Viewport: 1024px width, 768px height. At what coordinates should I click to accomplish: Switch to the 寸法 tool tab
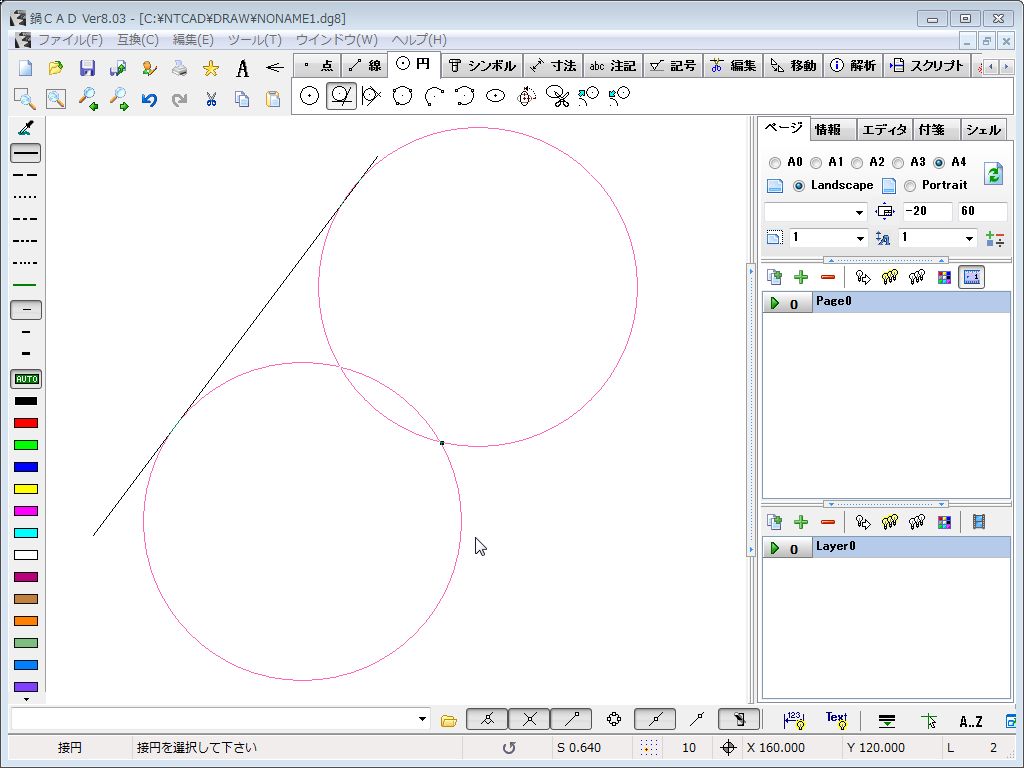553,65
